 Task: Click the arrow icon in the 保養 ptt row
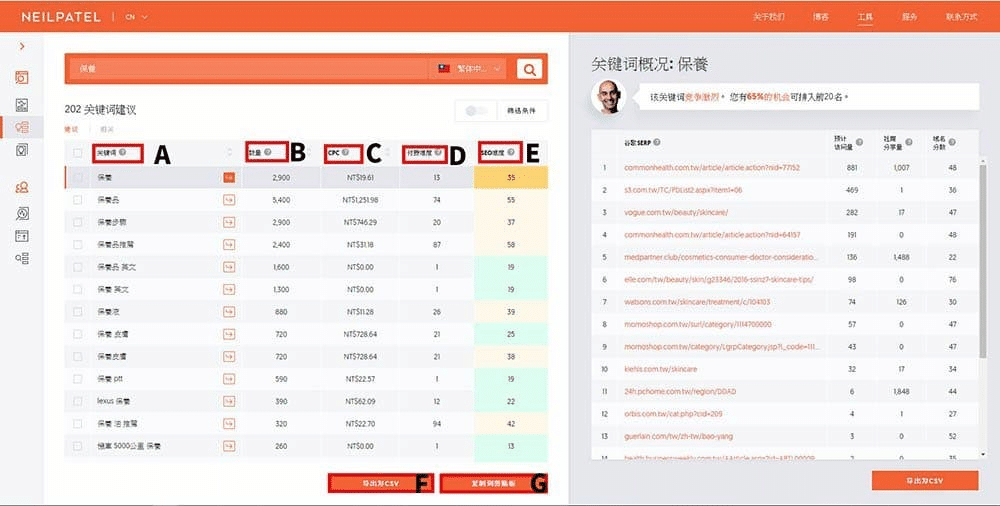click(x=229, y=378)
